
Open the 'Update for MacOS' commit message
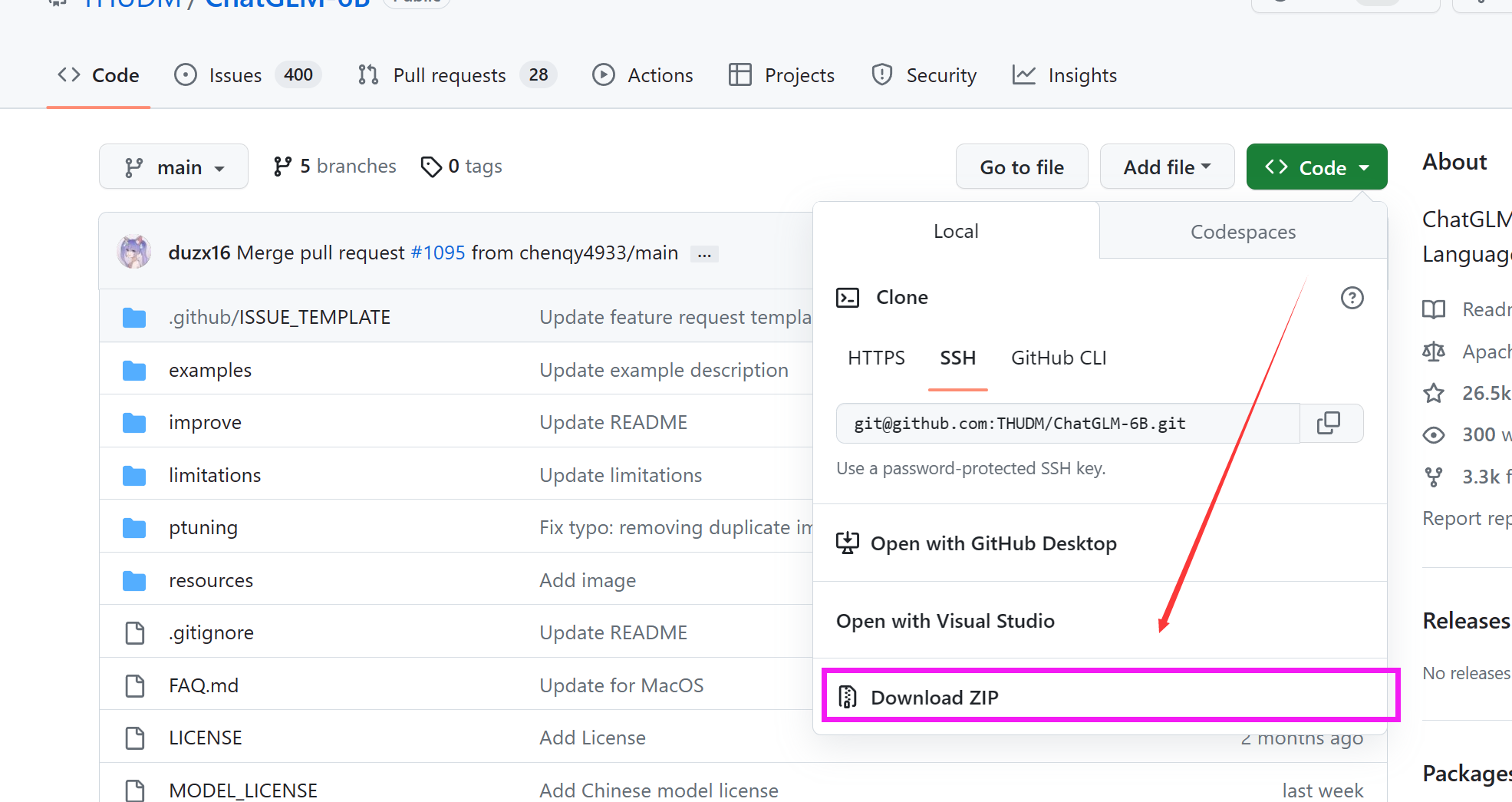click(621, 685)
